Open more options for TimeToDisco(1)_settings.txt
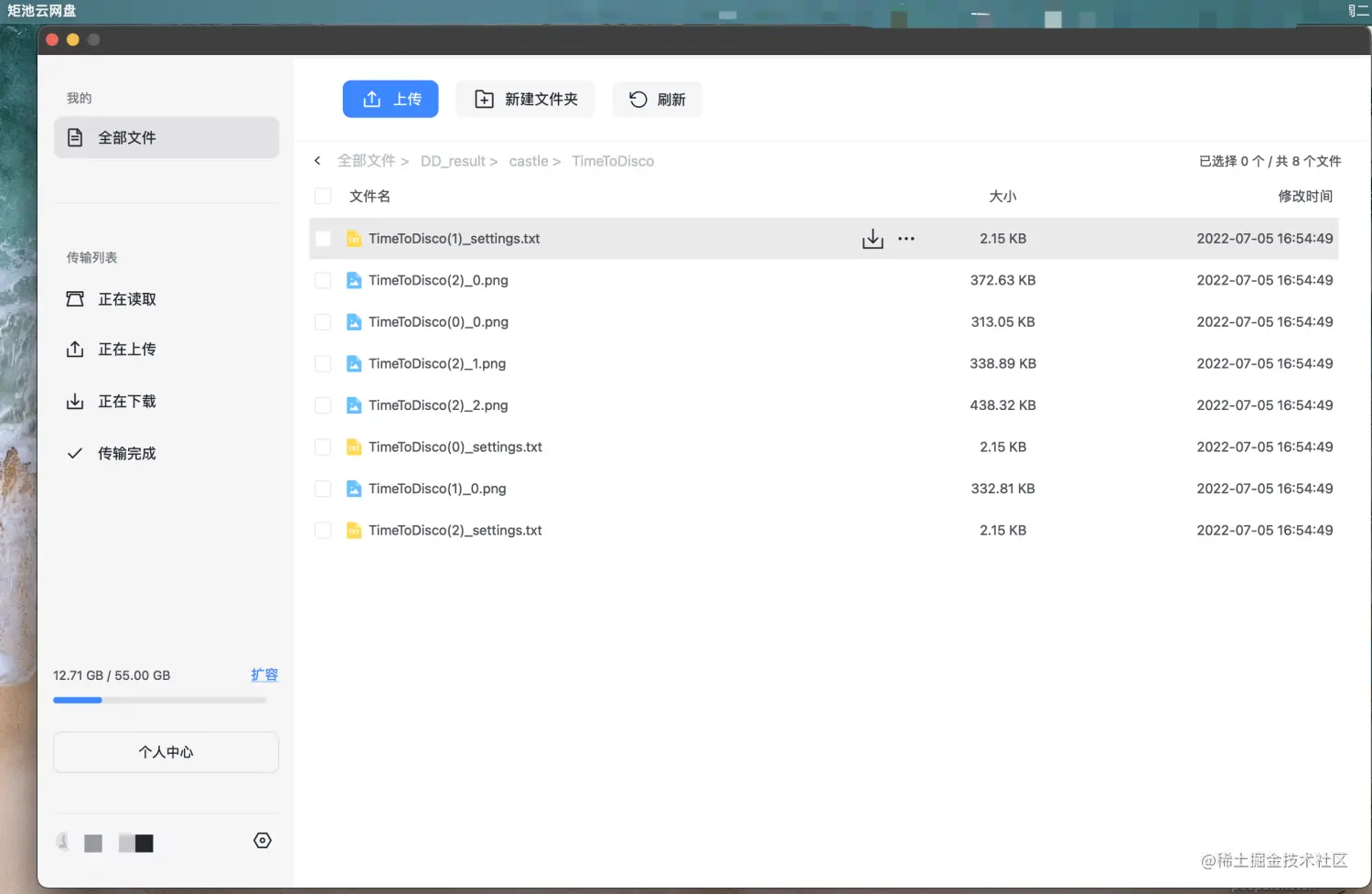Screen dimensions: 1372x894 906,238
